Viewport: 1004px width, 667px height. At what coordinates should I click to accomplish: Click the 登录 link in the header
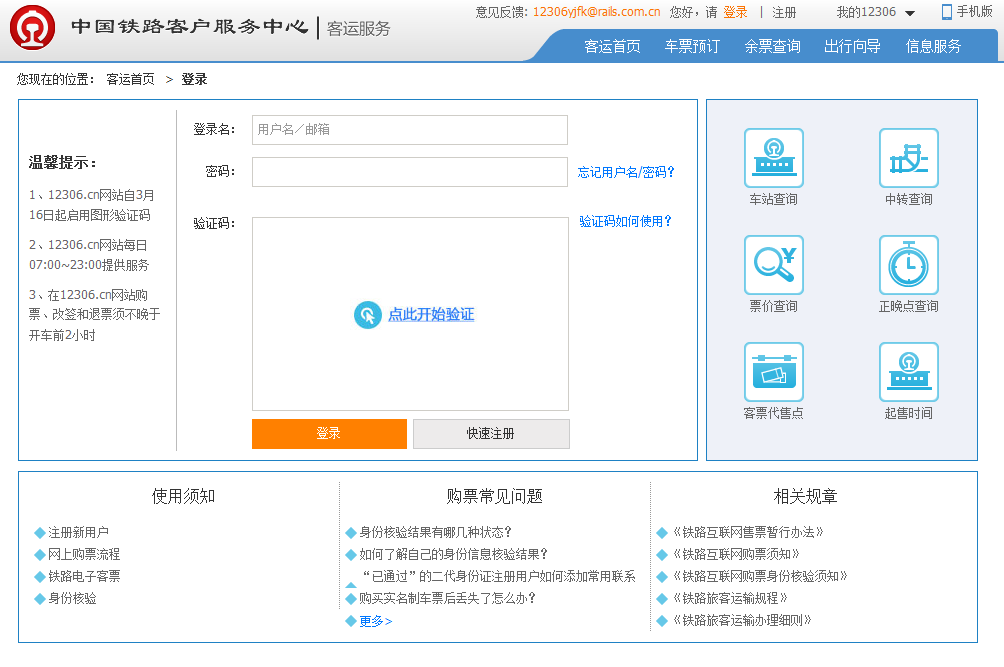(735, 12)
